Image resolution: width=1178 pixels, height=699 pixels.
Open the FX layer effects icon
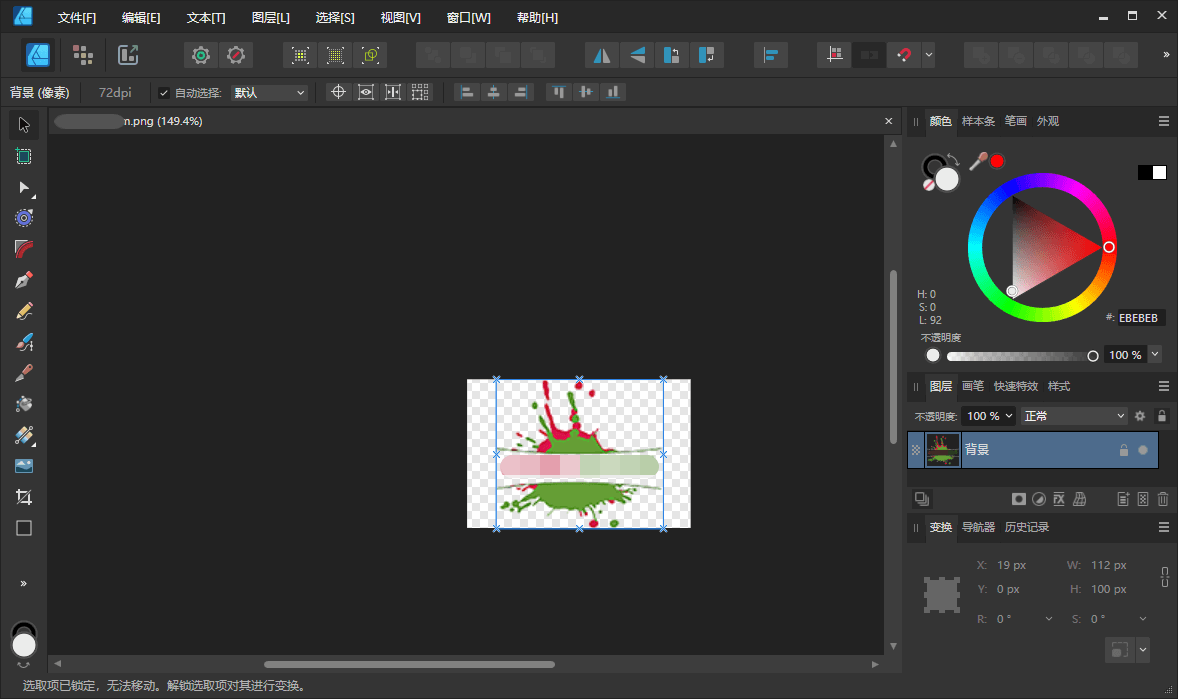[x=1058, y=498]
